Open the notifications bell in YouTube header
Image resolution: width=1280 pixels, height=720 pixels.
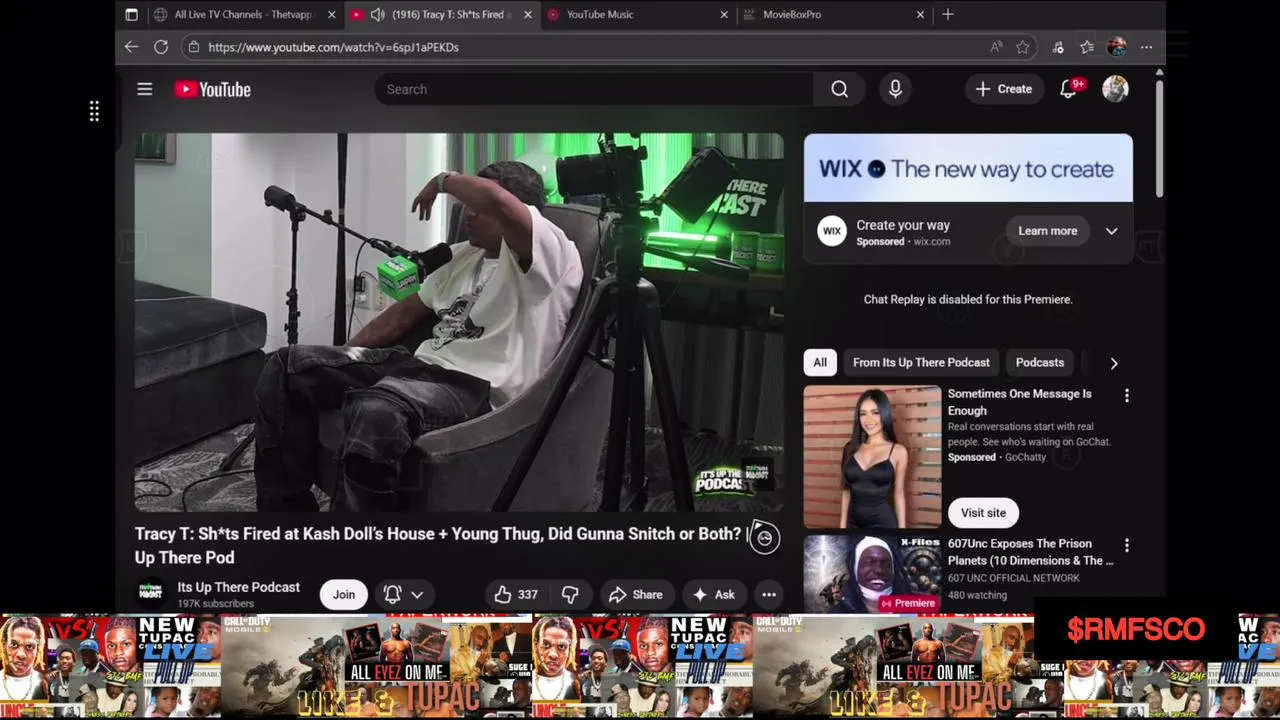click(x=1068, y=89)
